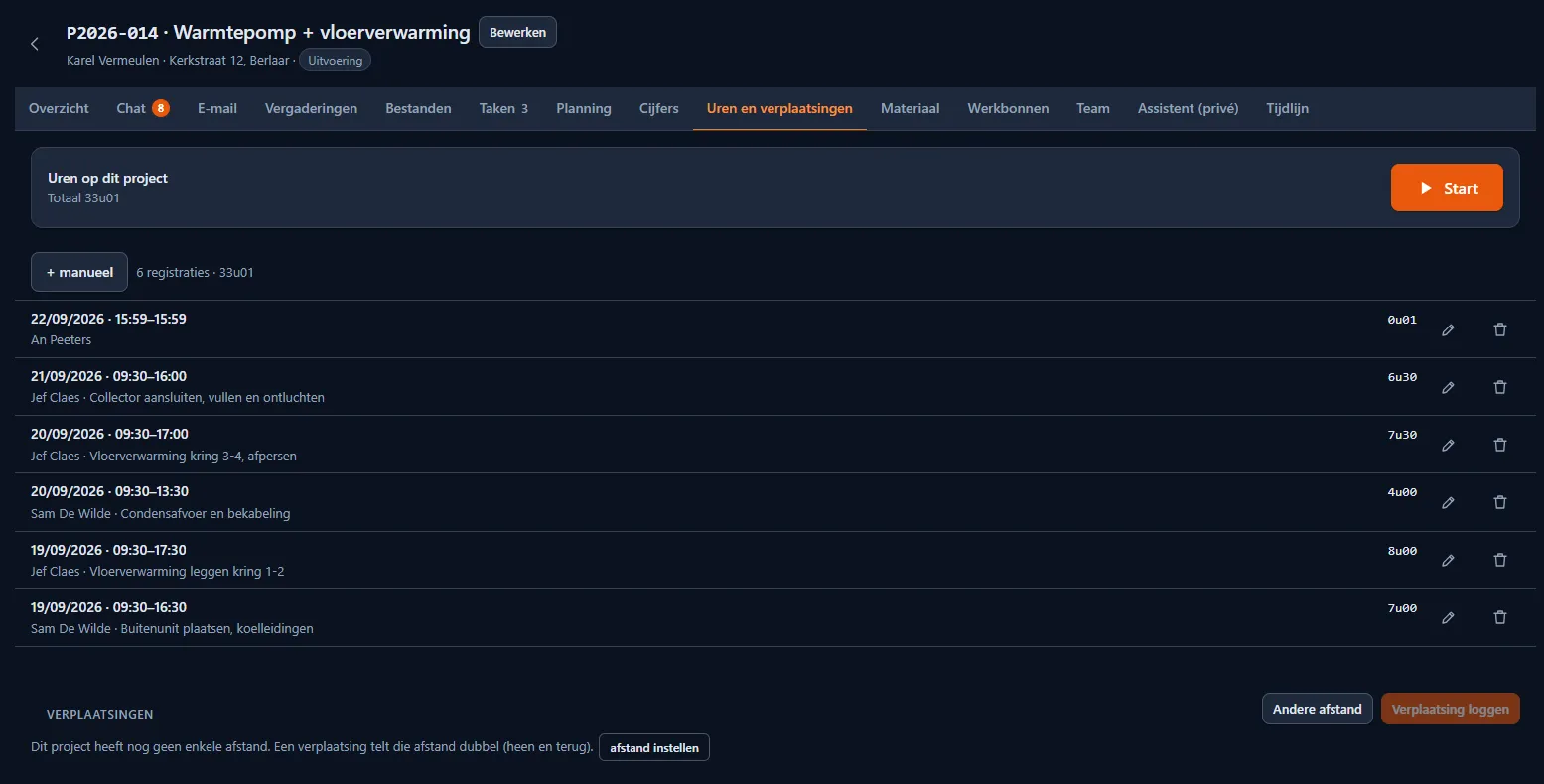Go back using the left chevron arrow
The image size is (1544, 784).
(x=35, y=44)
